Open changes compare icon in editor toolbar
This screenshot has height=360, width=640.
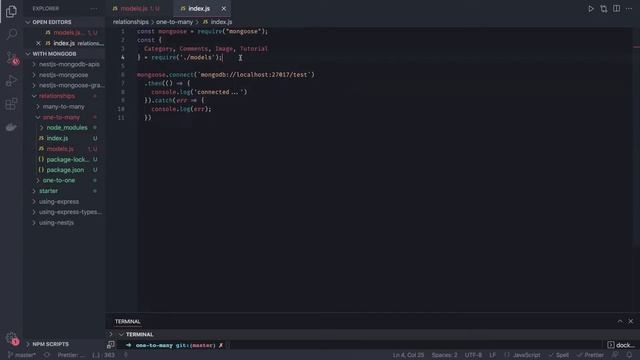pyautogui.click(x=604, y=9)
